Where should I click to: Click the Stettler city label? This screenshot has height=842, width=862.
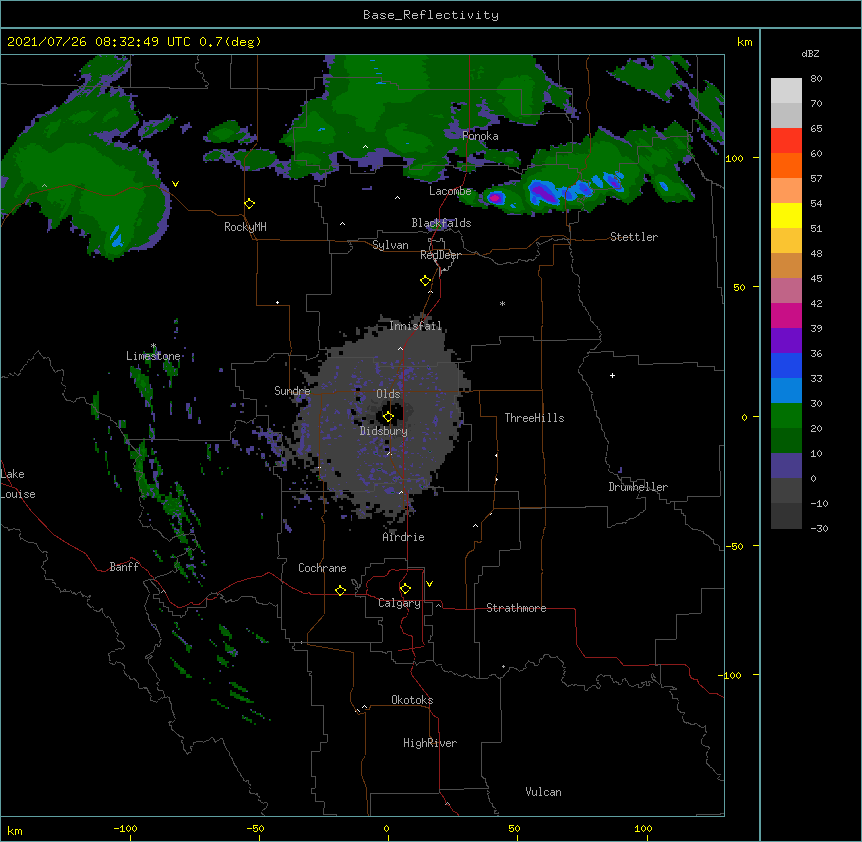coord(634,237)
